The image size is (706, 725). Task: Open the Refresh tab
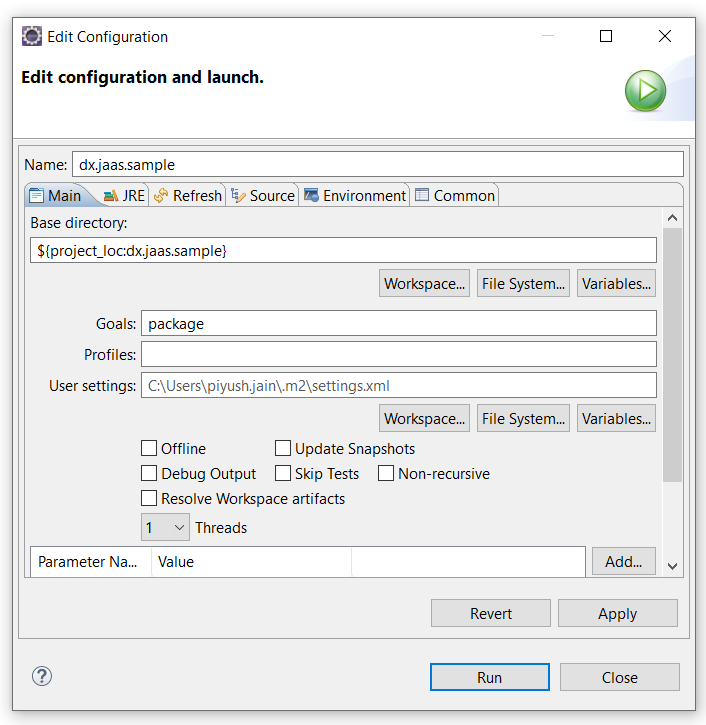click(x=187, y=196)
